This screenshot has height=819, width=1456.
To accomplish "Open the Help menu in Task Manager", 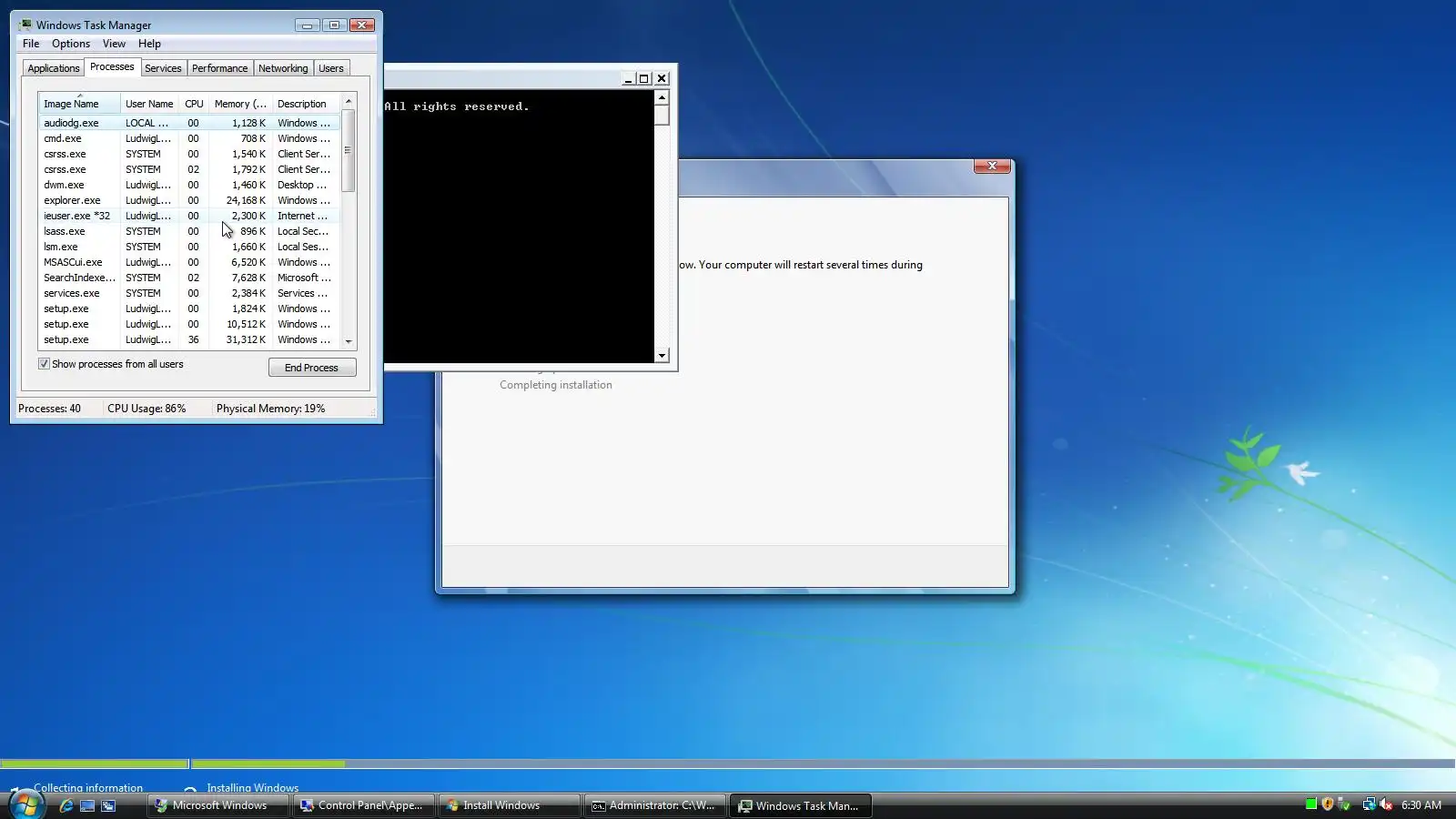I will click(x=149, y=44).
